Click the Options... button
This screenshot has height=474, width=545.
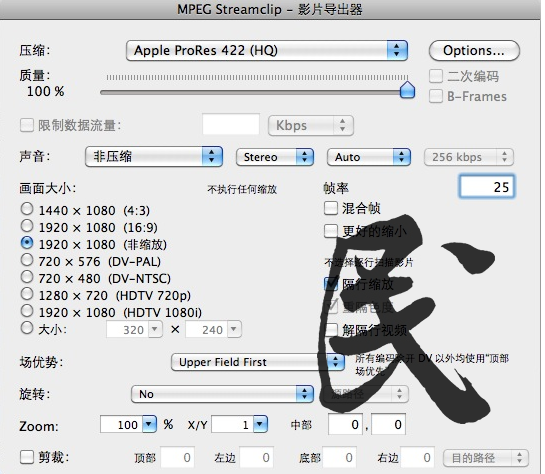pyautogui.click(x=474, y=51)
